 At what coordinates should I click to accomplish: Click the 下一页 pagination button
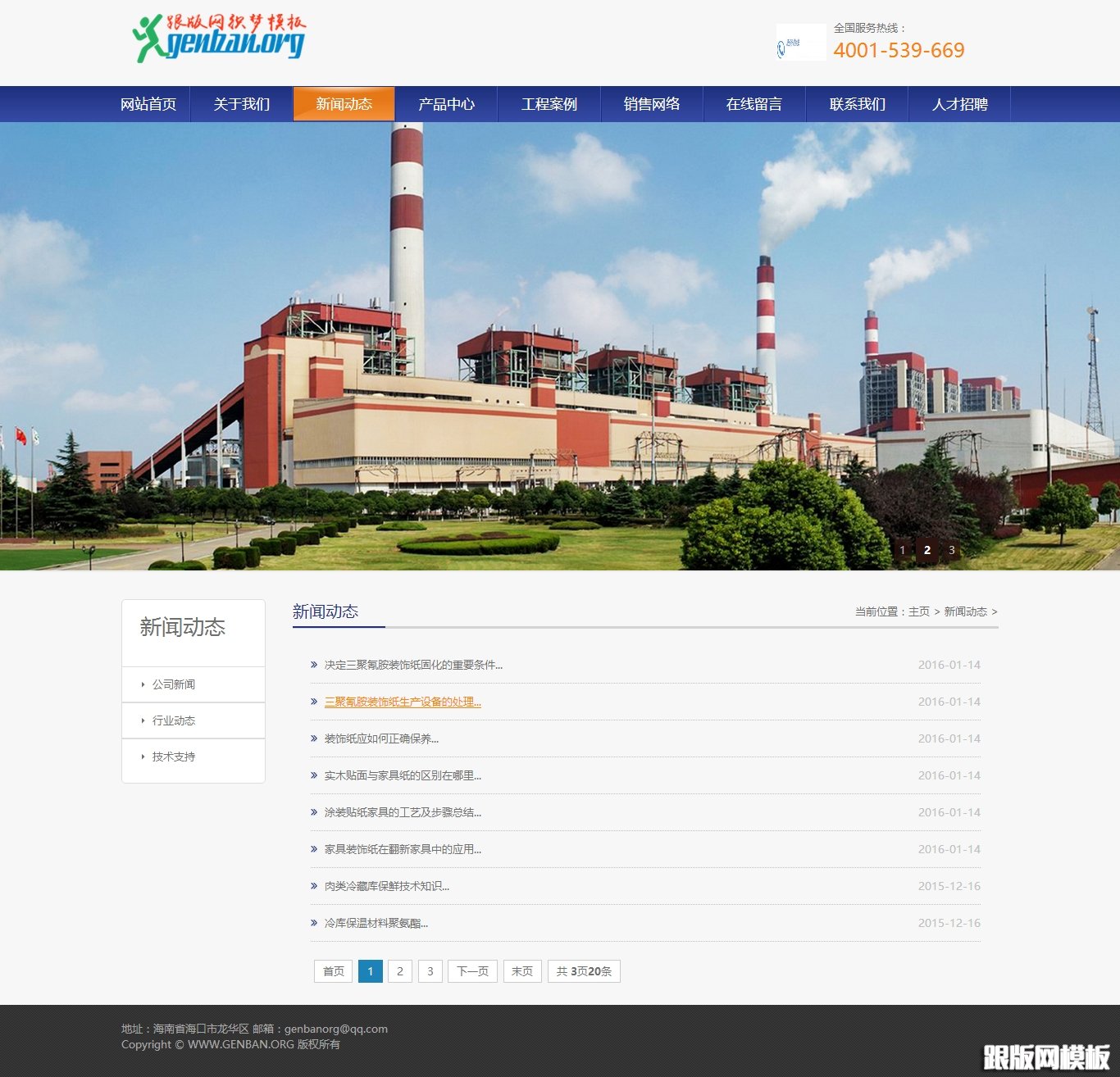(472, 971)
